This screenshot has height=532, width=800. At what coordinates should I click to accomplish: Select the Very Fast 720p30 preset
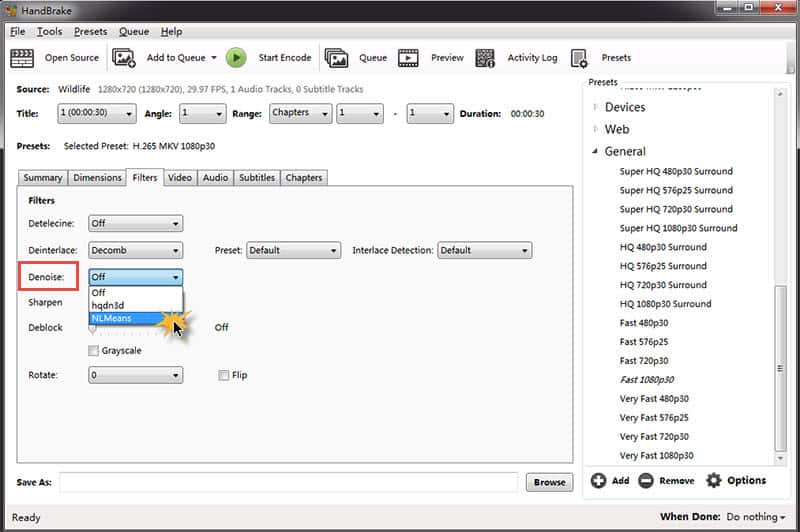point(654,437)
